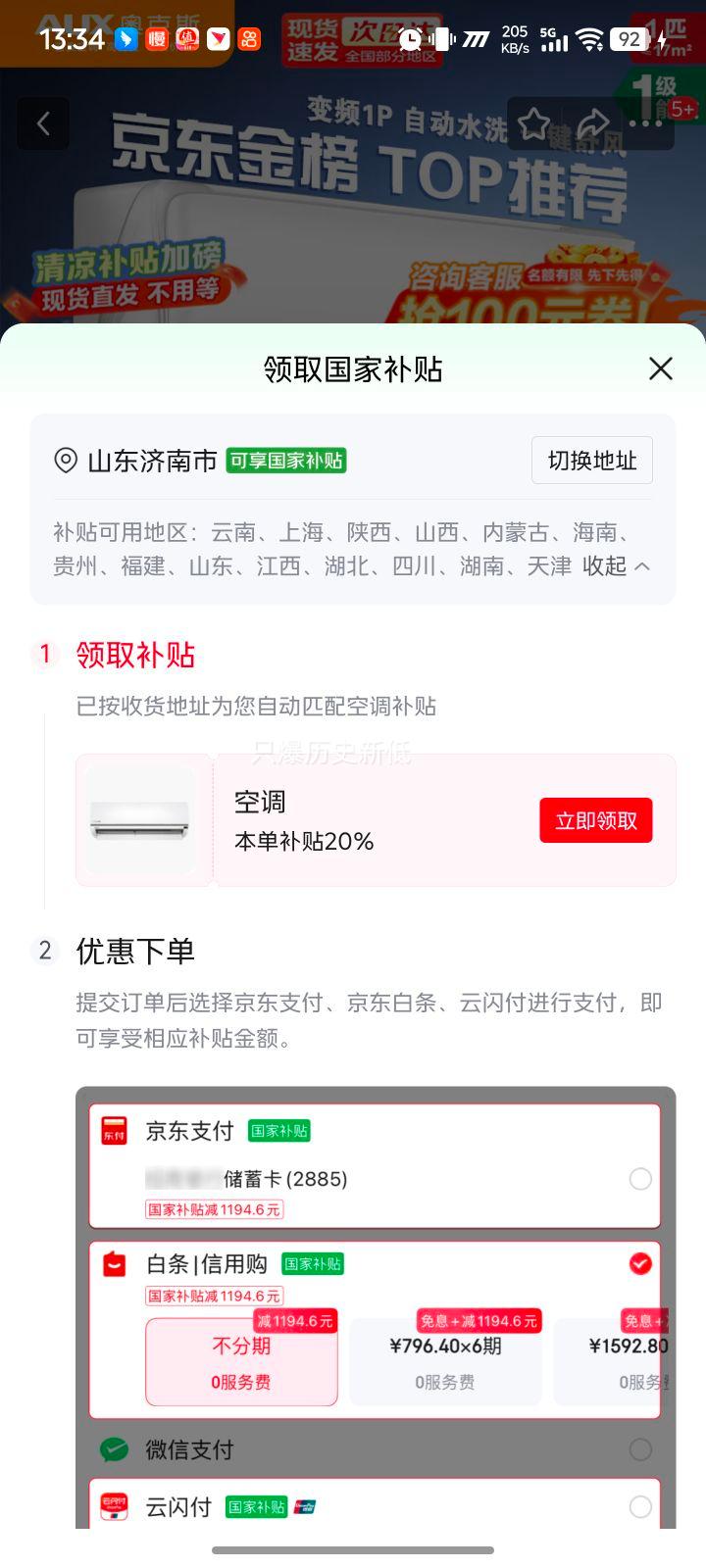Click the 切换地址 button
Viewport: 706px width, 1568px height.
592,461
